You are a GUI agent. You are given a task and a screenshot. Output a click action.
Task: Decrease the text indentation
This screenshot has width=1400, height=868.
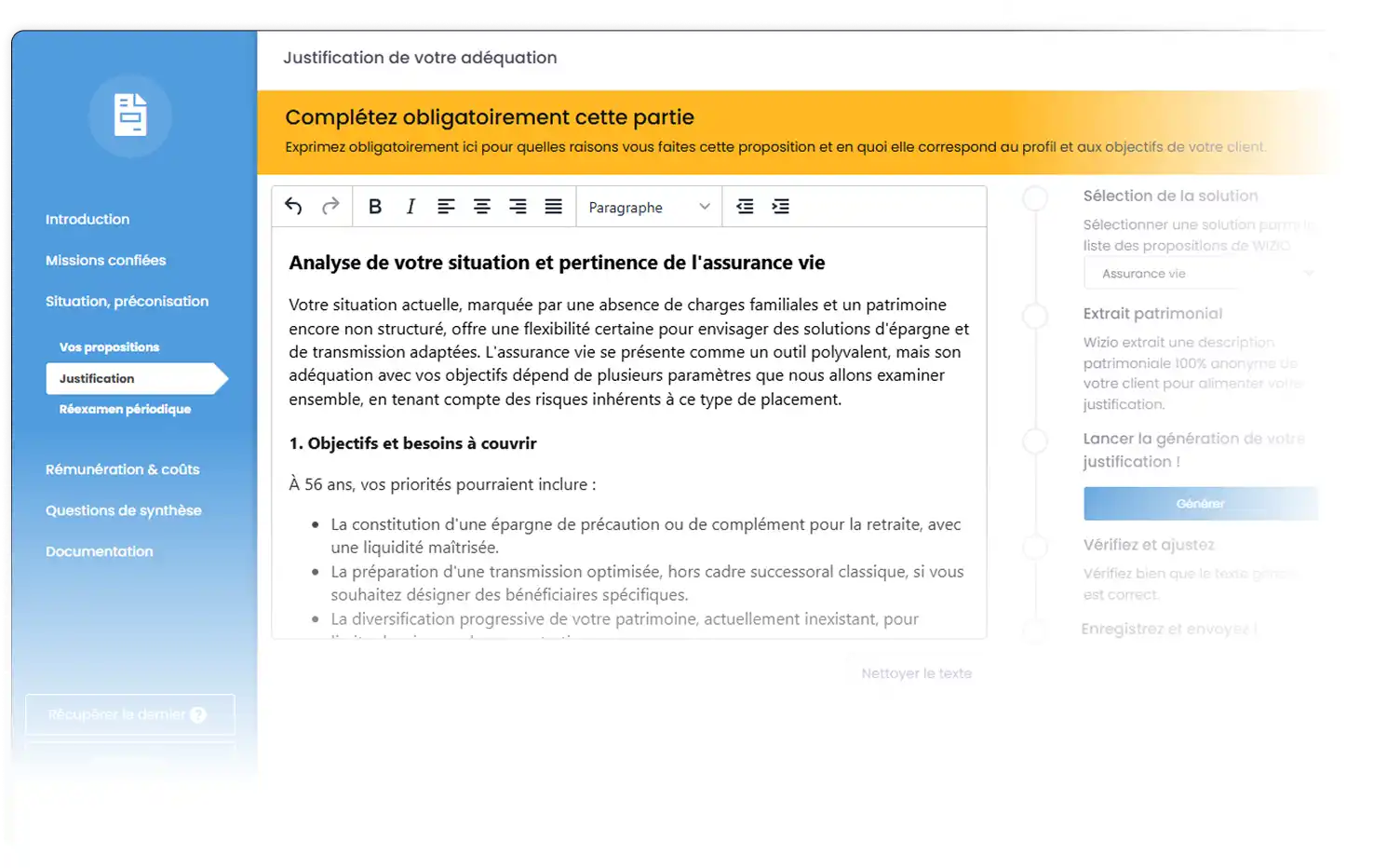pyautogui.click(x=745, y=206)
